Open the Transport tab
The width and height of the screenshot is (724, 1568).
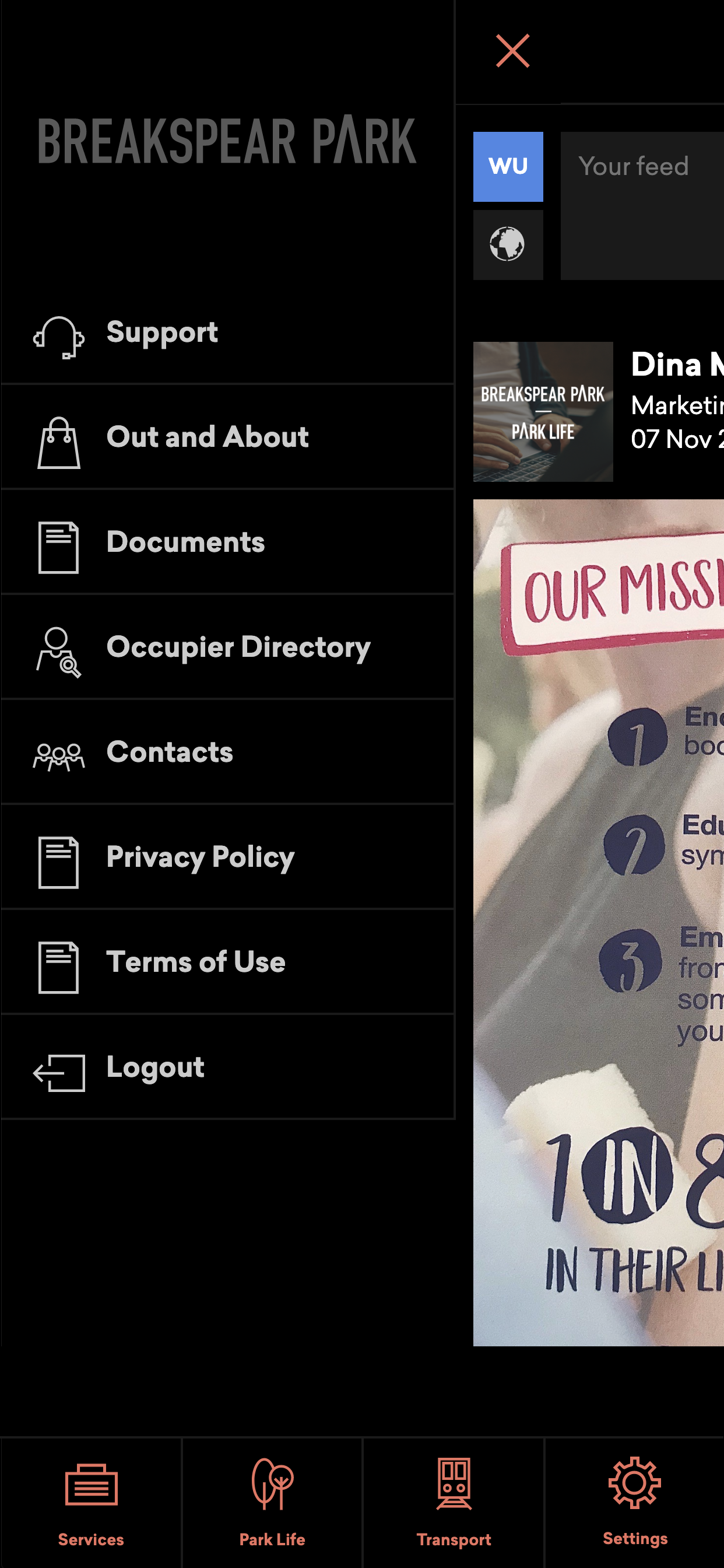pos(454,1503)
